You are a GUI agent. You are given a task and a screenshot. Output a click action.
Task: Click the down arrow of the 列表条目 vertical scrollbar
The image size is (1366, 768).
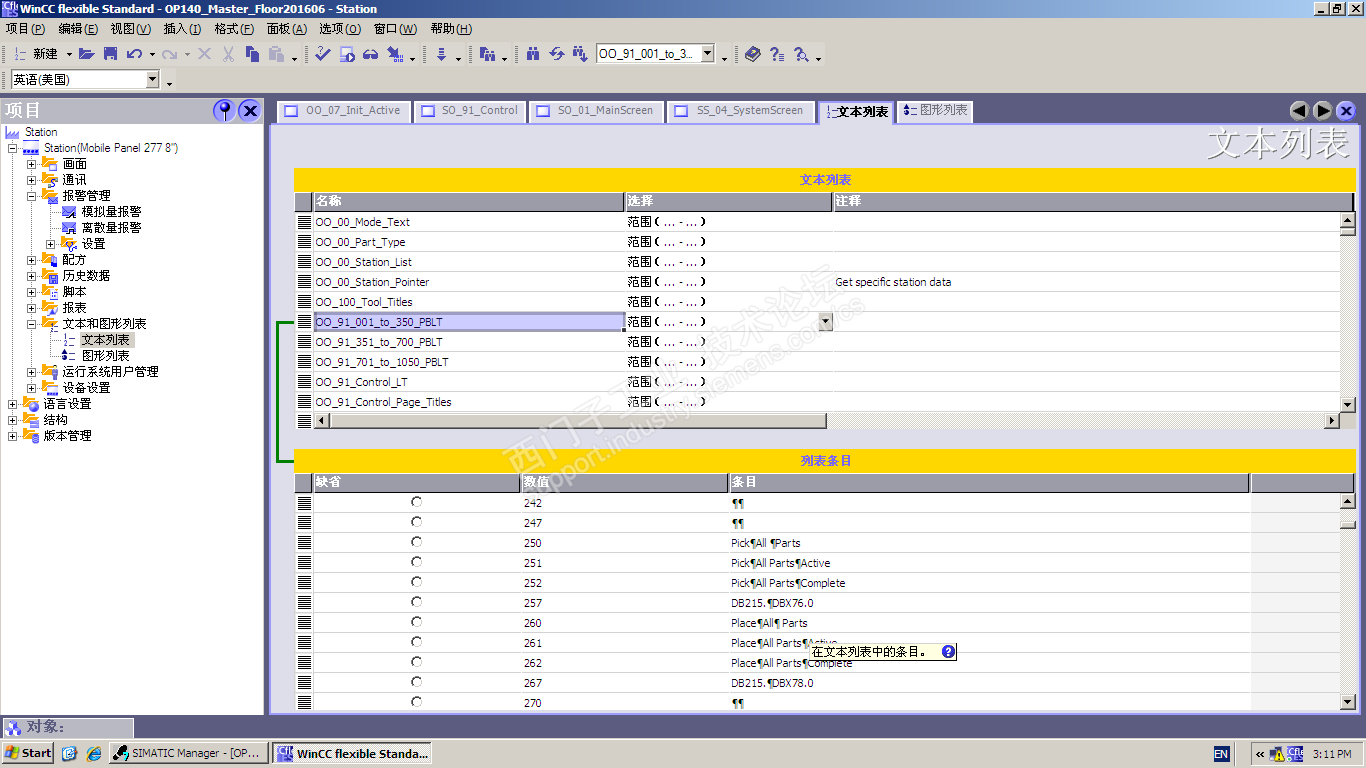(1347, 703)
